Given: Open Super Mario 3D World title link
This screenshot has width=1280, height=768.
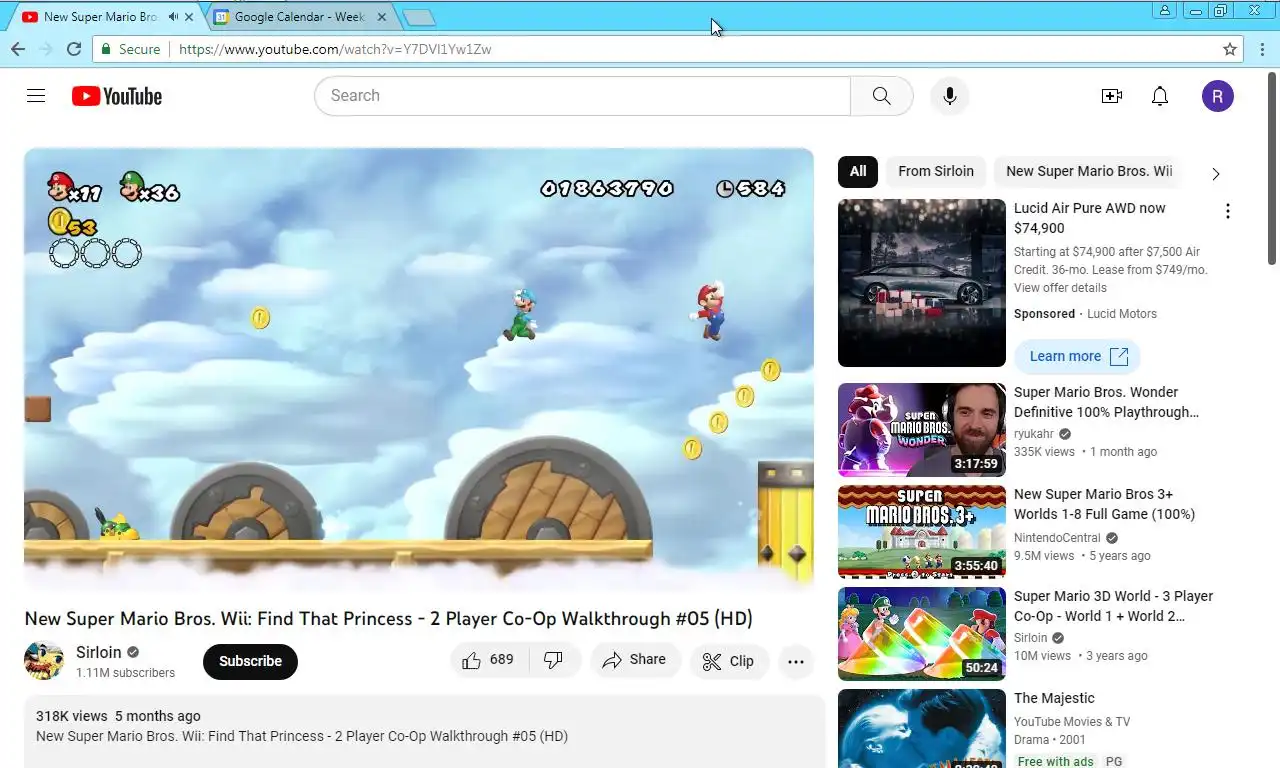Looking at the screenshot, I should pos(1113,606).
